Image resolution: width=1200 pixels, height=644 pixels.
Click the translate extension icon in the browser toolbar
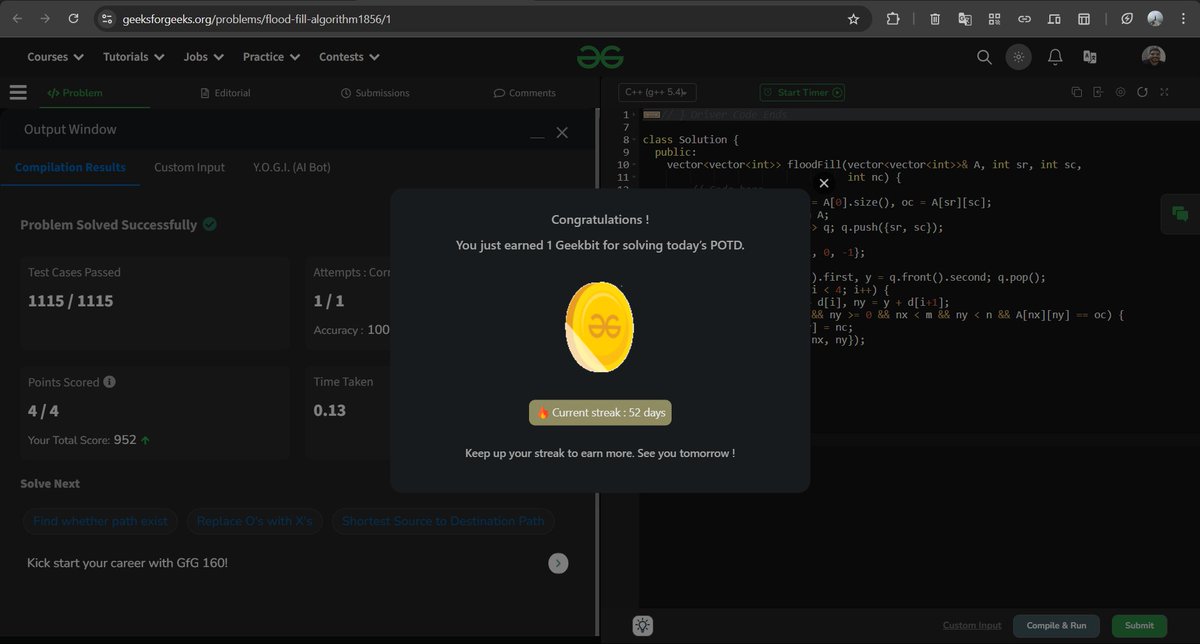pyautogui.click(x=965, y=18)
